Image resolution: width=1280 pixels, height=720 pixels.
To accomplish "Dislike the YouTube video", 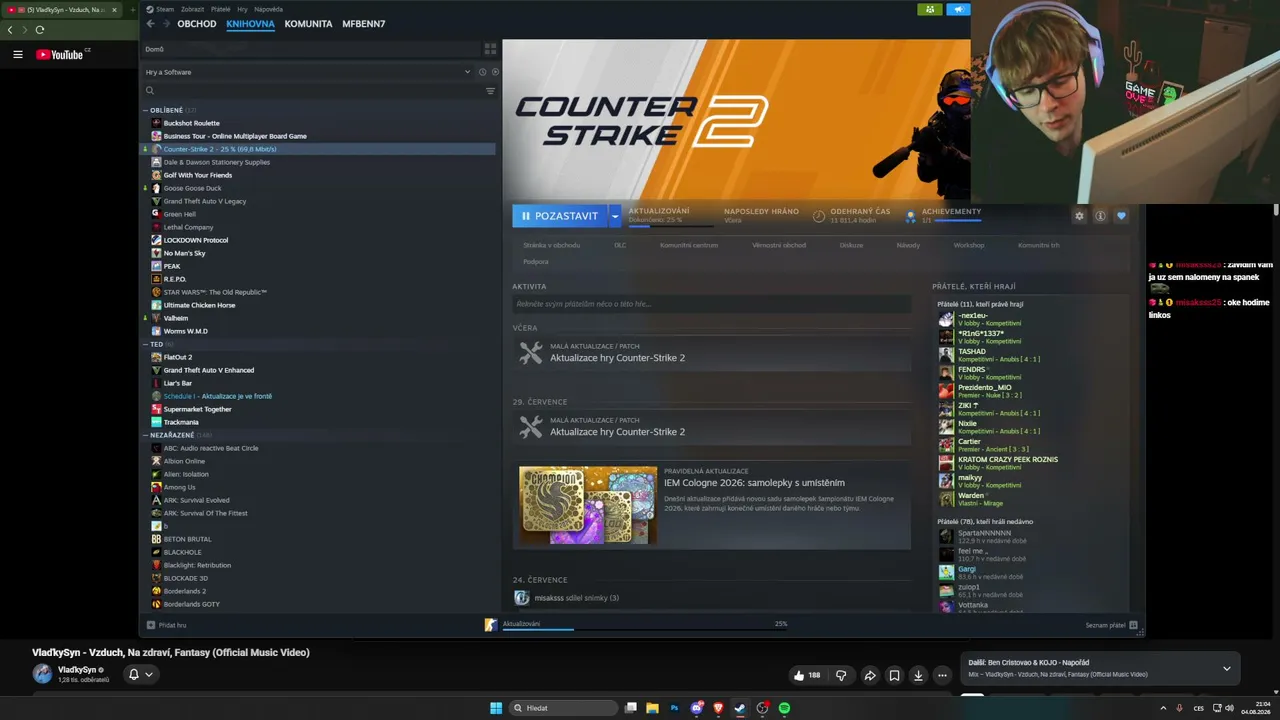I will coord(841,675).
